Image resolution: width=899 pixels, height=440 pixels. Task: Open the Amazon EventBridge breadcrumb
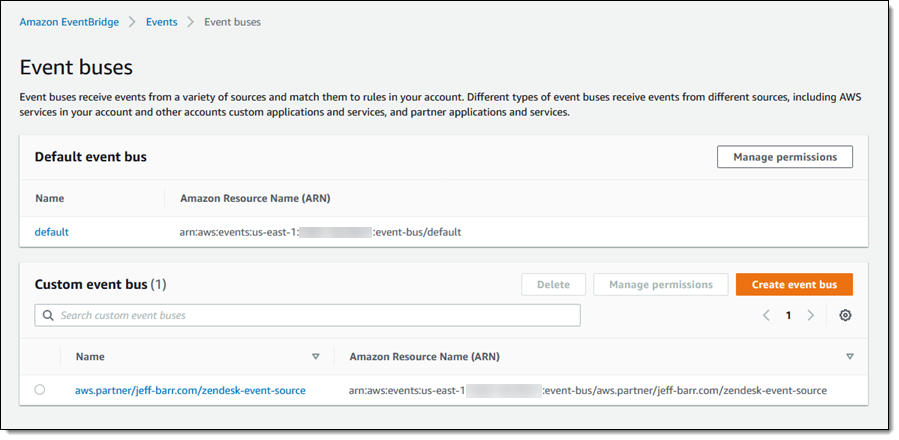(x=69, y=21)
